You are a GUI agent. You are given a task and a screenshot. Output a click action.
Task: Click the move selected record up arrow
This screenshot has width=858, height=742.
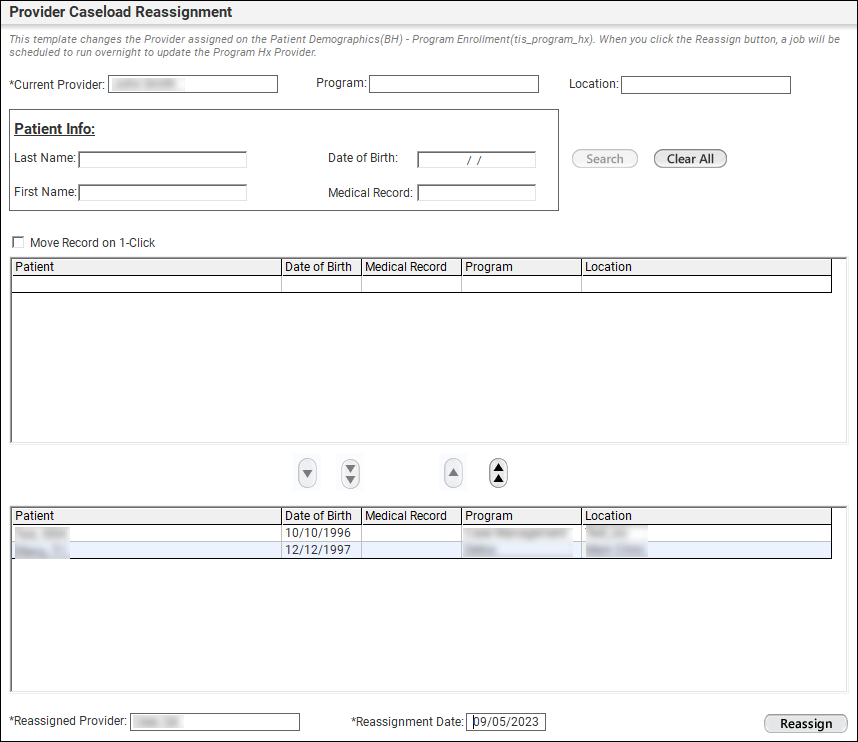point(453,473)
